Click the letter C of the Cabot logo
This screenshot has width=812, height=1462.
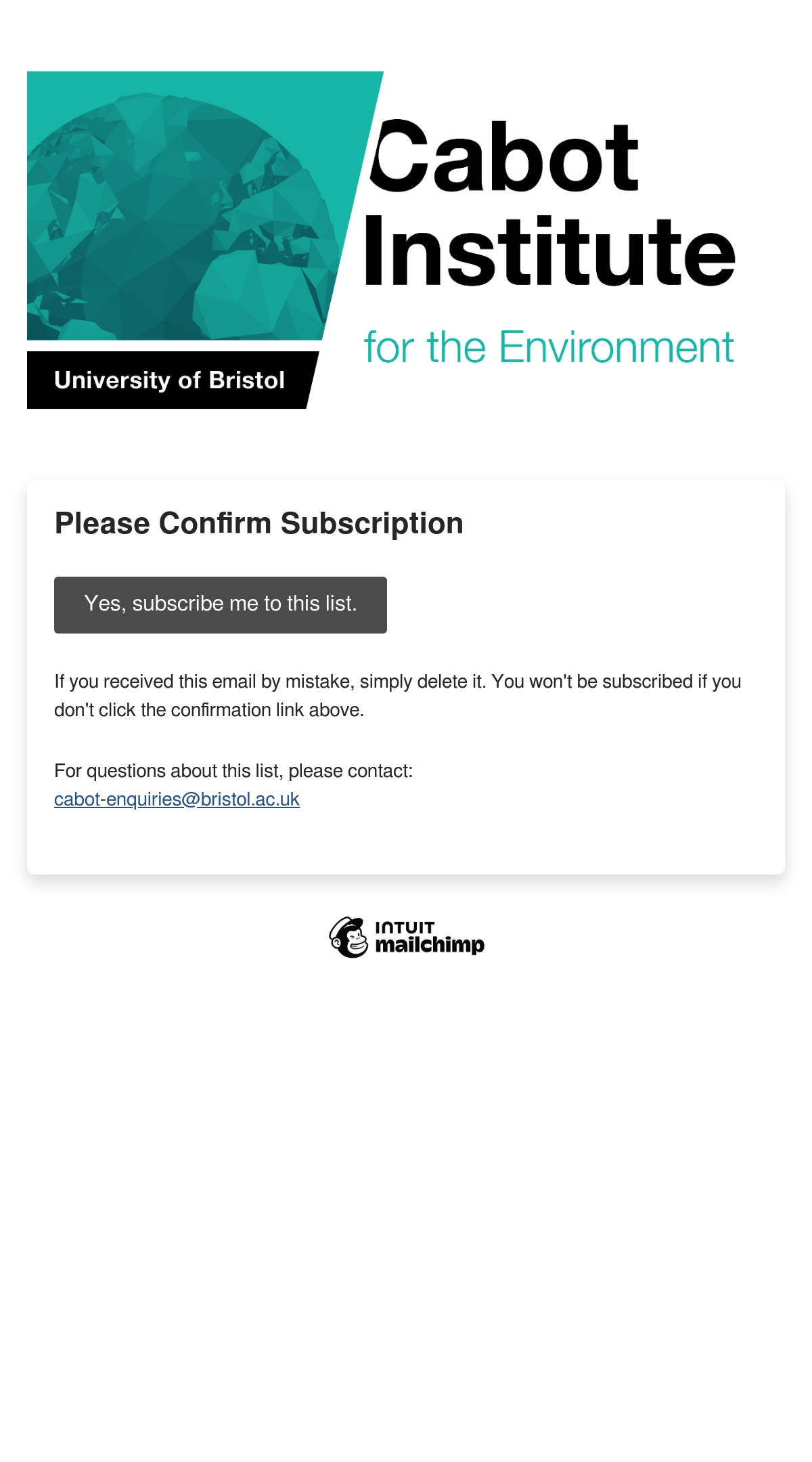click(399, 156)
